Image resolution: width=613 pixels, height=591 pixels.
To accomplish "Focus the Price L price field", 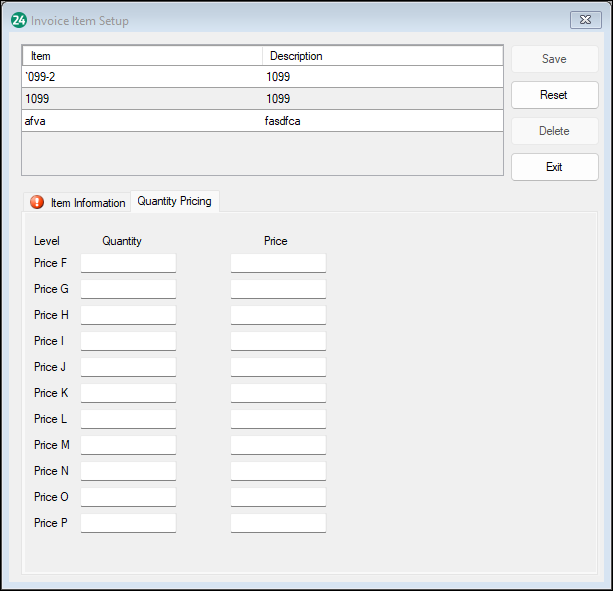I will [x=278, y=419].
